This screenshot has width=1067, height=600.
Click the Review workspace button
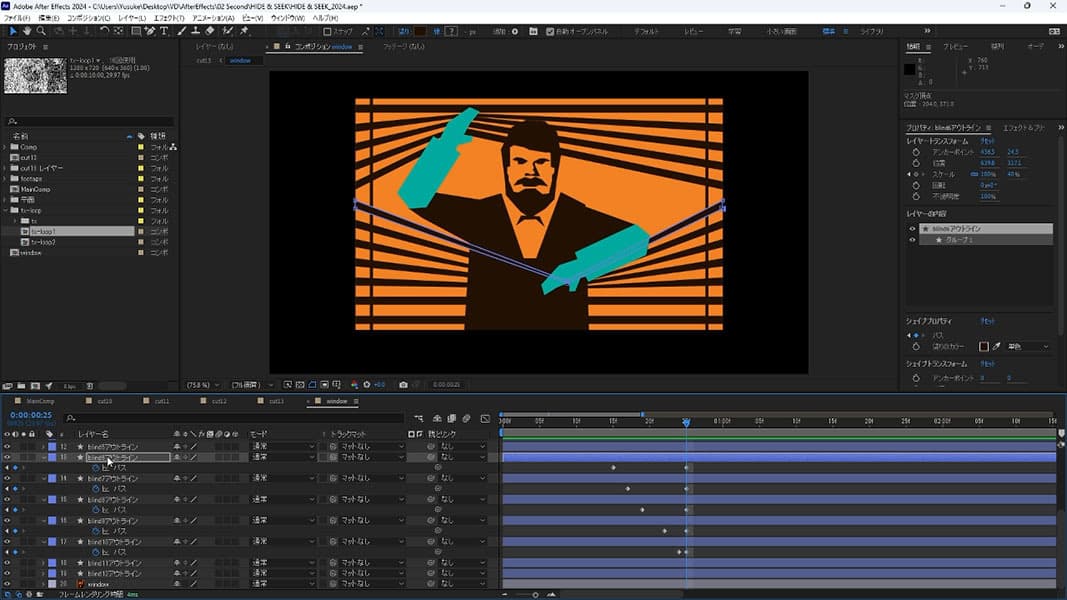[693, 31]
